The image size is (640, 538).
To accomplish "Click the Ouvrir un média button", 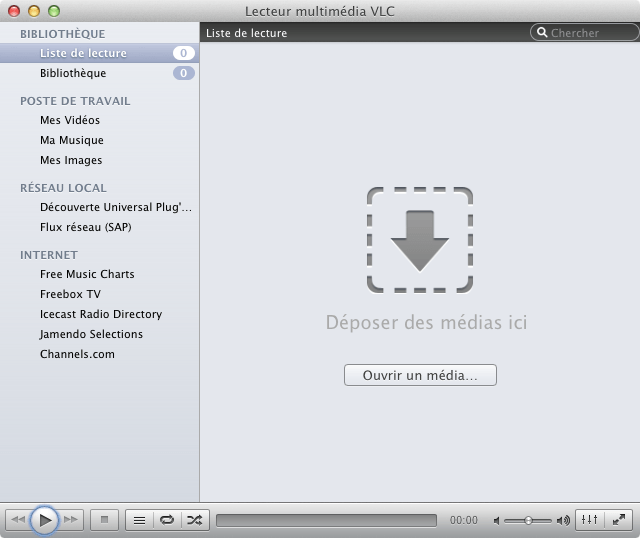I will (x=420, y=375).
